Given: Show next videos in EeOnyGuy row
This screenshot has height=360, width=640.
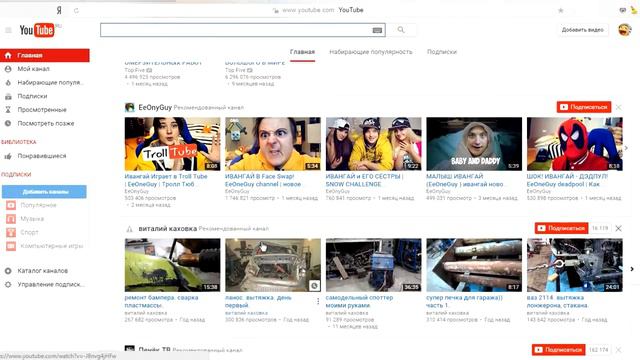Looking at the screenshot, I should 627,148.
